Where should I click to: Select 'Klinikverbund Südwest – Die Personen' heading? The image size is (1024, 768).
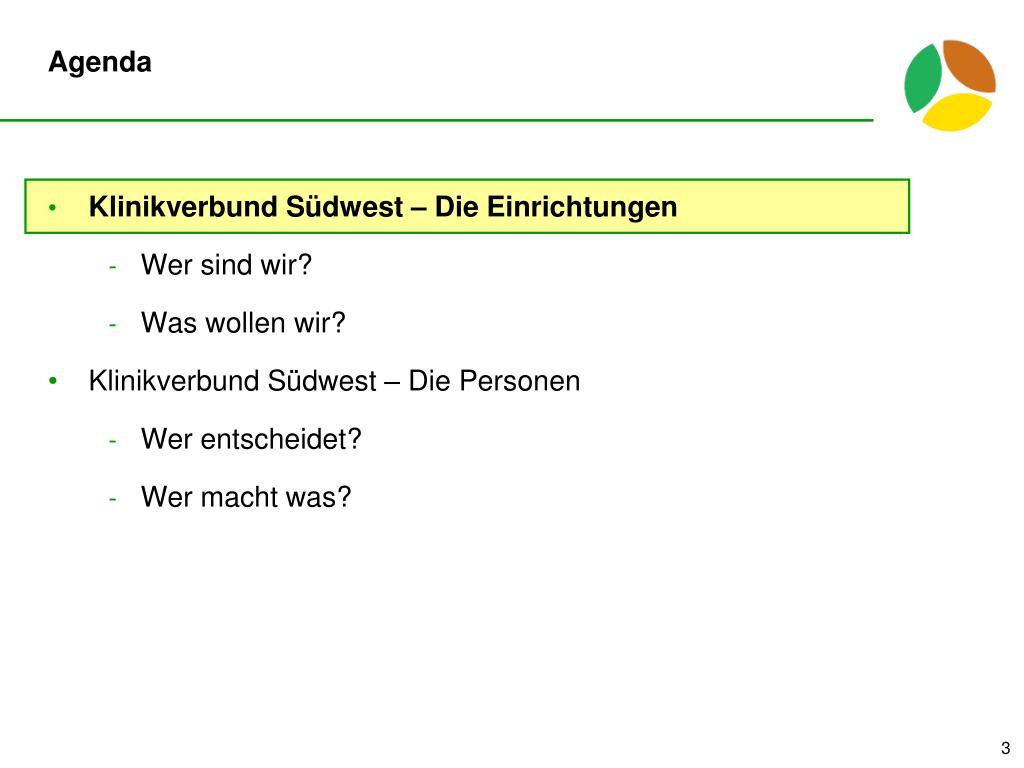(334, 381)
